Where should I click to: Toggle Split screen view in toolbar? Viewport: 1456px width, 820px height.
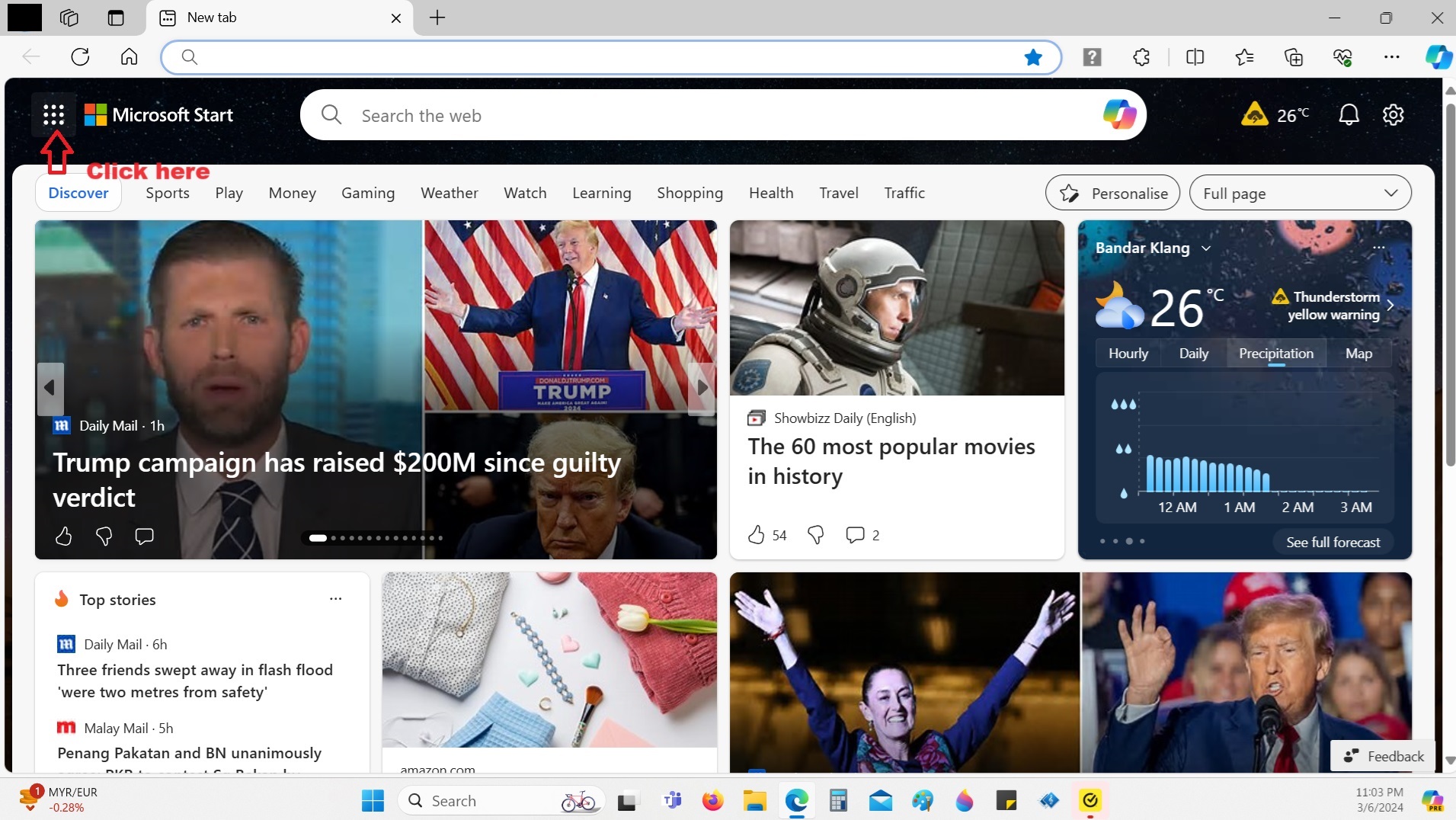point(1195,57)
